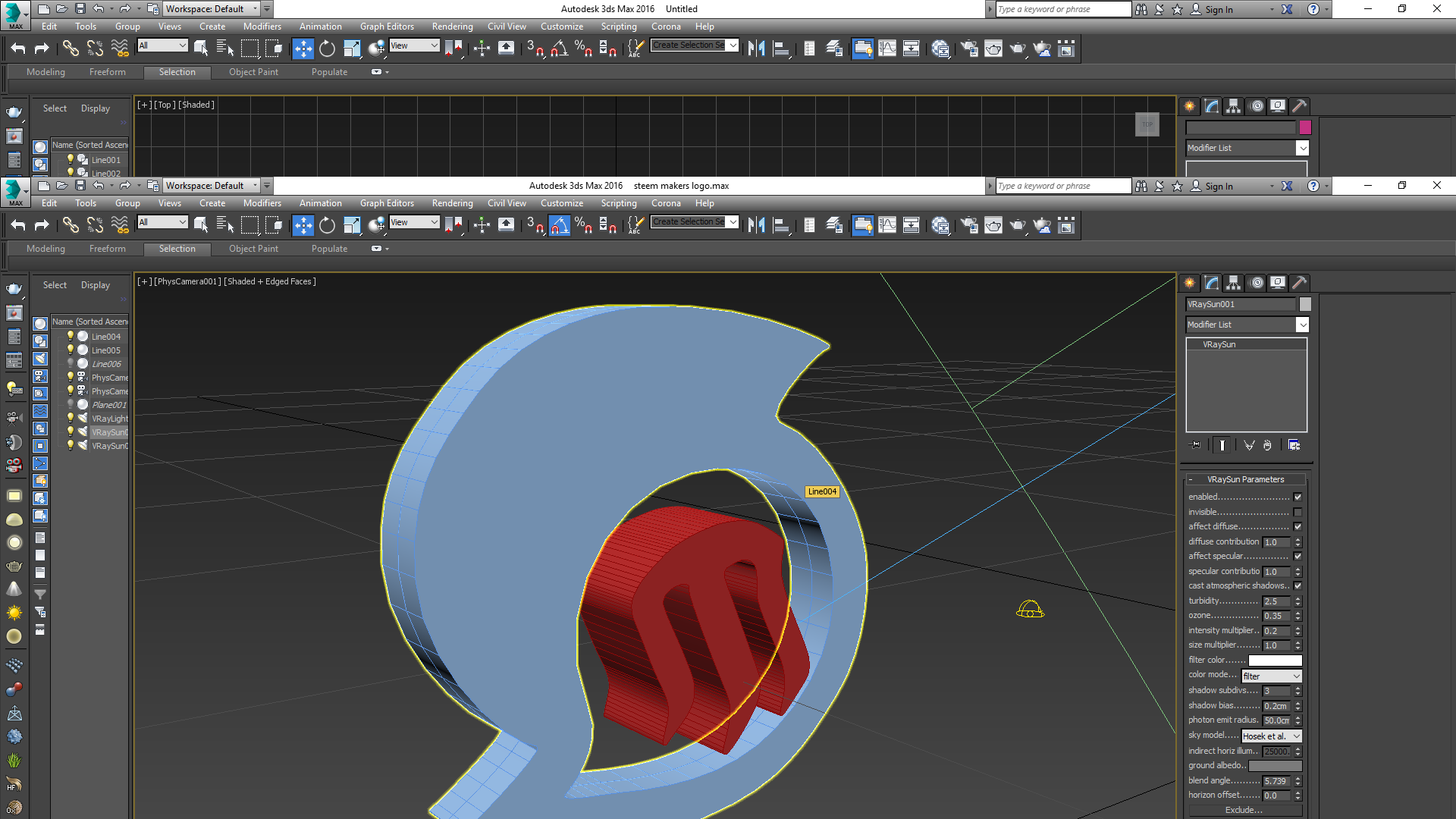Viewport: 1456px width, 819px height.
Task: Open Rendering menu in front window
Action: click(x=452, y=203)
